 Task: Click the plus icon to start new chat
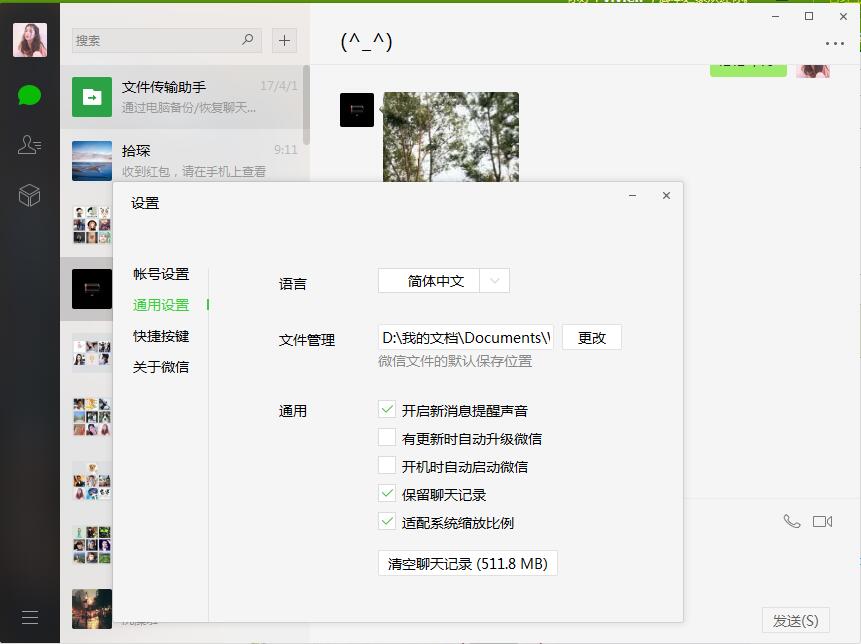click(x=284, y=40)
